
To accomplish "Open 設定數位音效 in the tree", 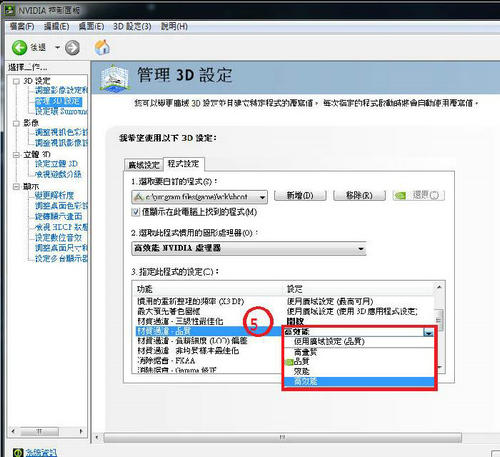I will 58,238.
